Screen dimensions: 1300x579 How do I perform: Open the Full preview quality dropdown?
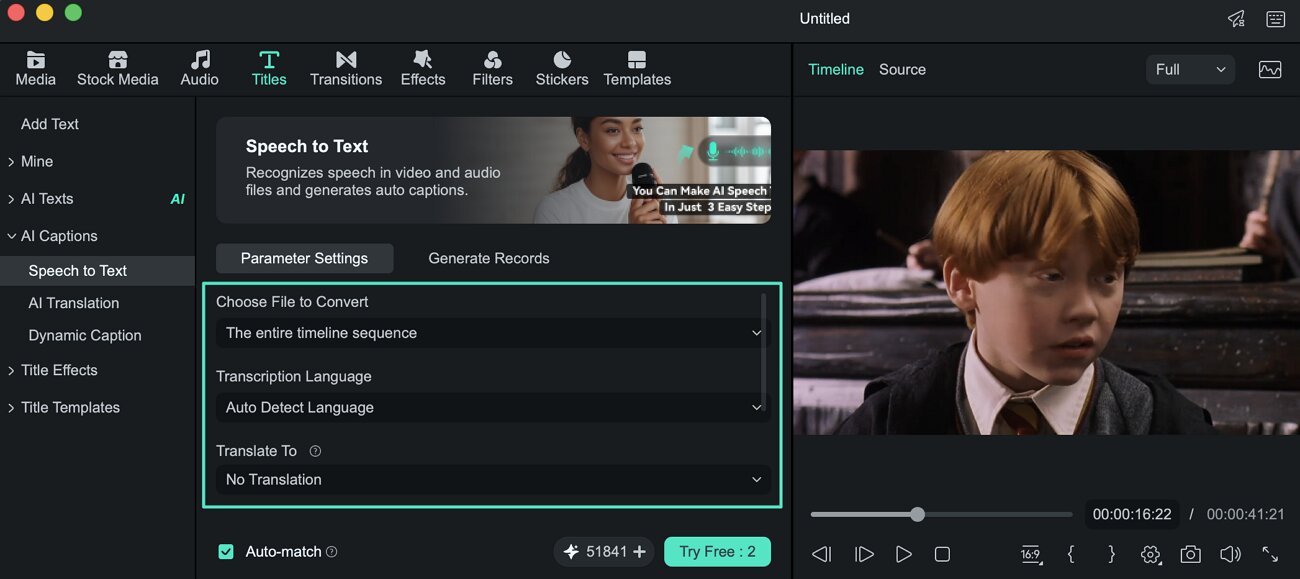tap(1190, 69)
